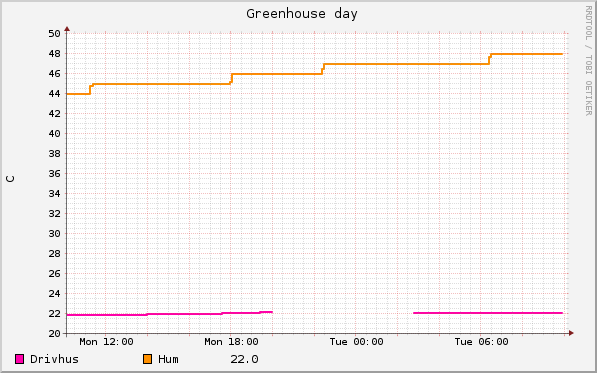Click the pink Drivhus line segment after Tue 00:00
Image resolution: width=597 pixels, height=373 pixels.
(x=488, y=313)
